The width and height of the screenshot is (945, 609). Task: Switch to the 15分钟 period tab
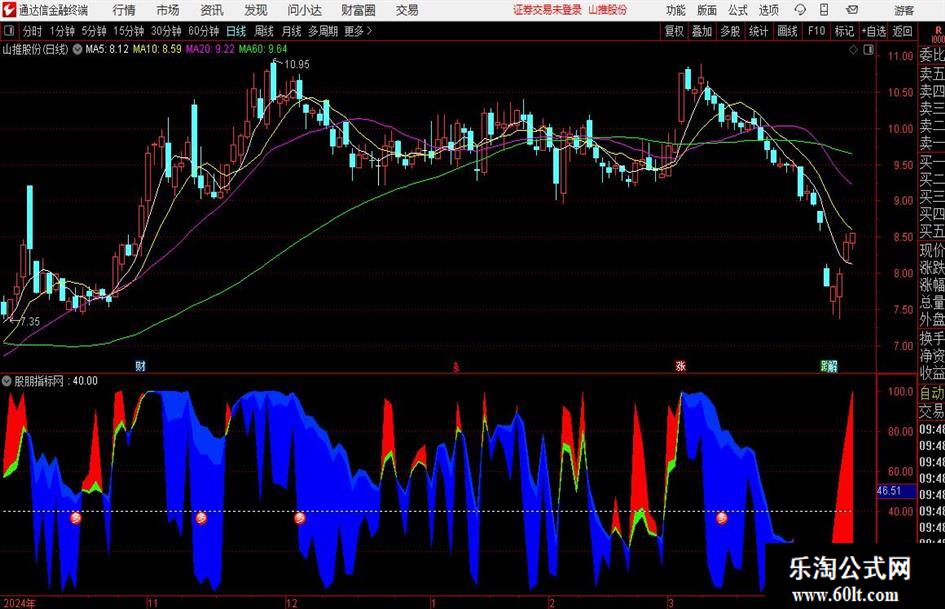tap(128, 31)
